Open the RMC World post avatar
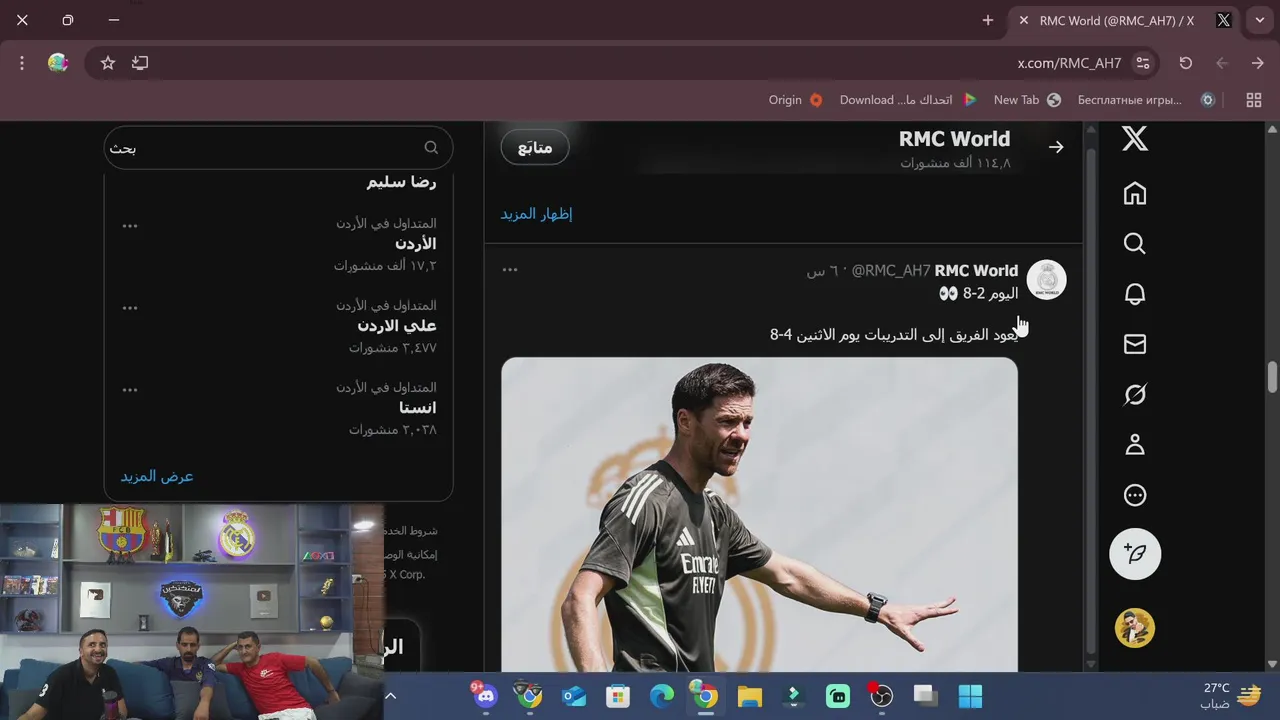Viewport: 1280px width, 720px height. 1047,280
